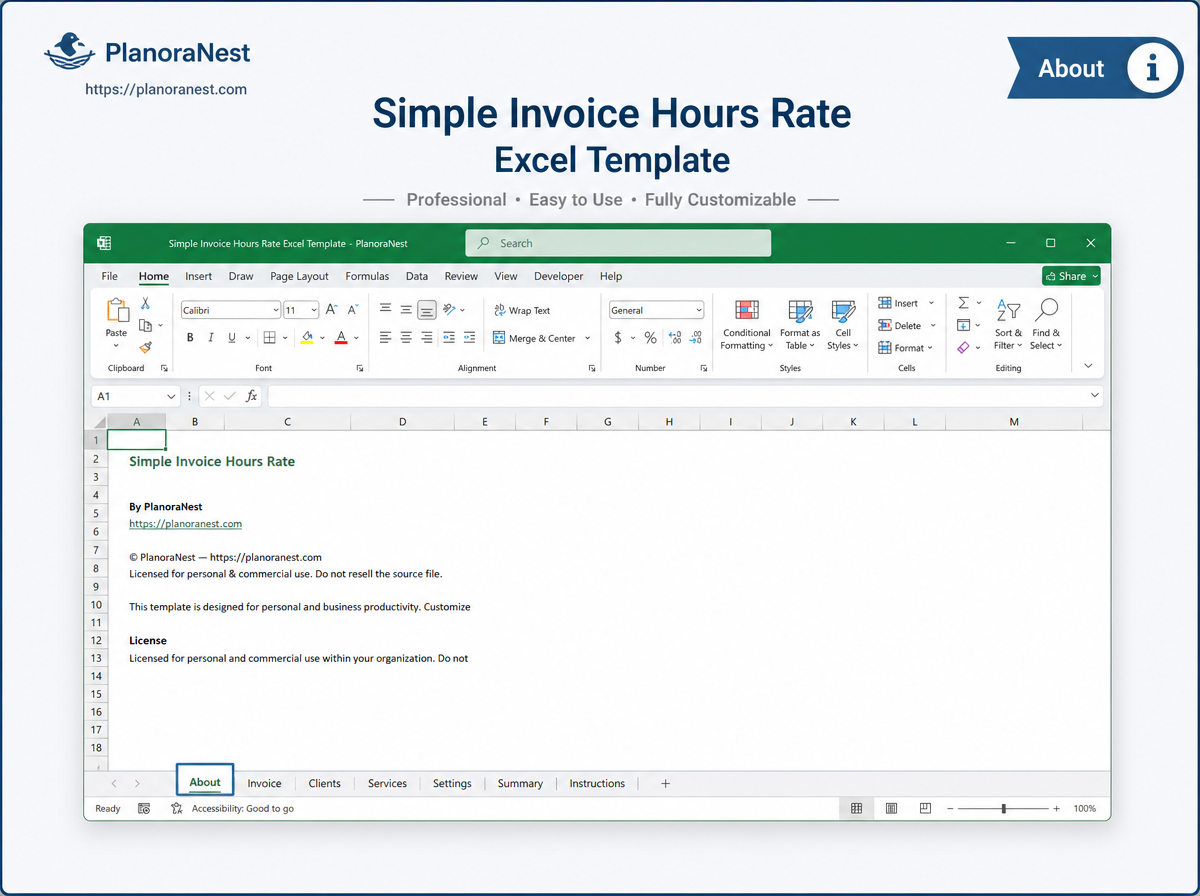
Task: Open the https://planoranest.com link in the sheet
Action: [185, 523]
